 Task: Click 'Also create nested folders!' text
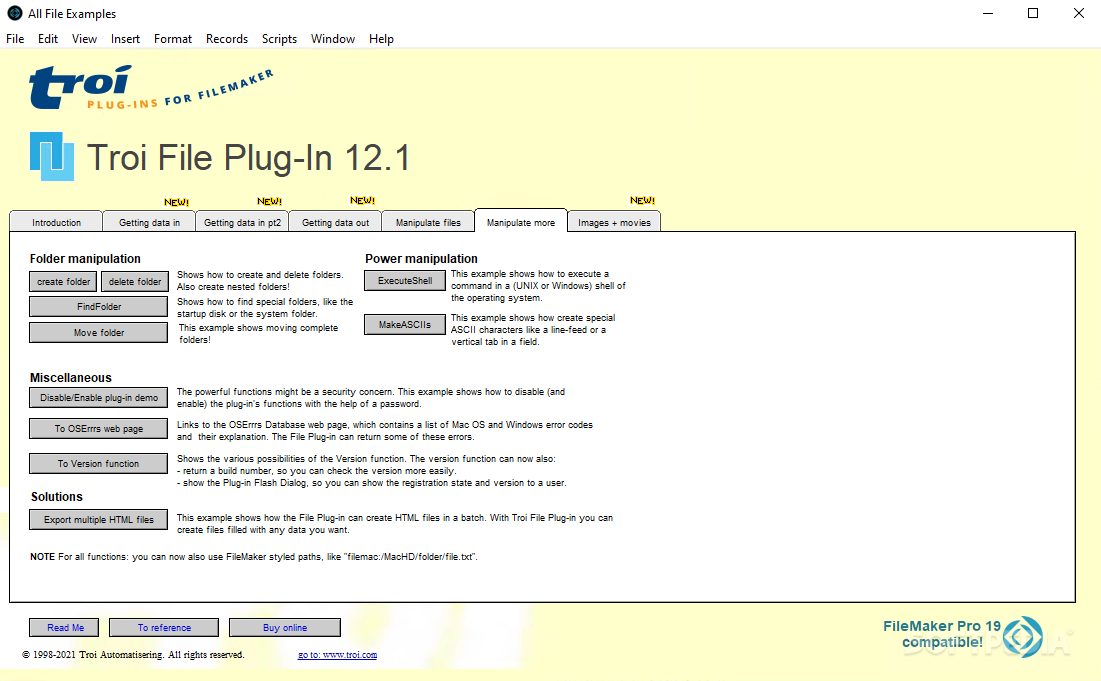[233, 287]
